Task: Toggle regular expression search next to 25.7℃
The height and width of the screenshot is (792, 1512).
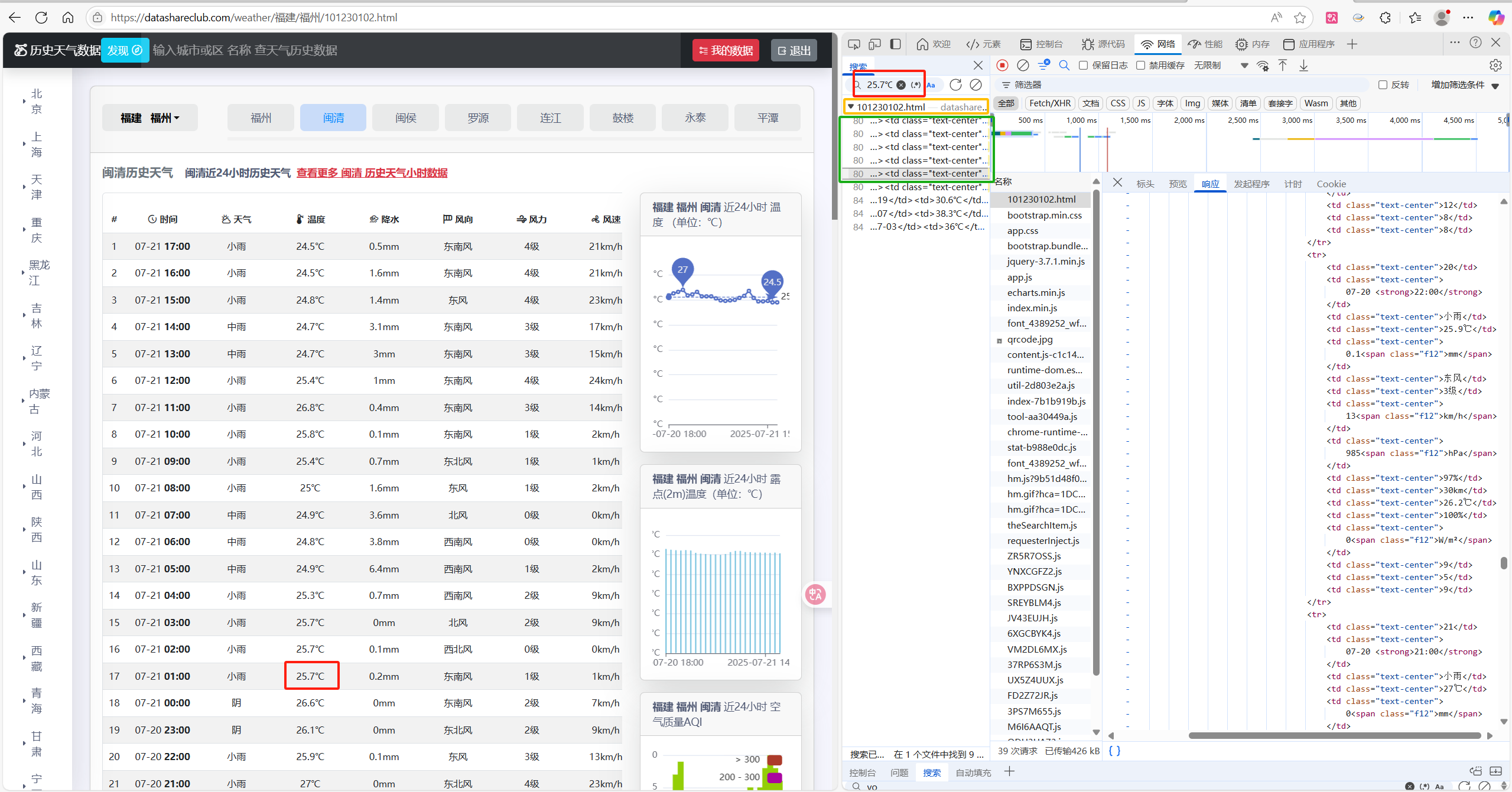Action: point(915,84)
